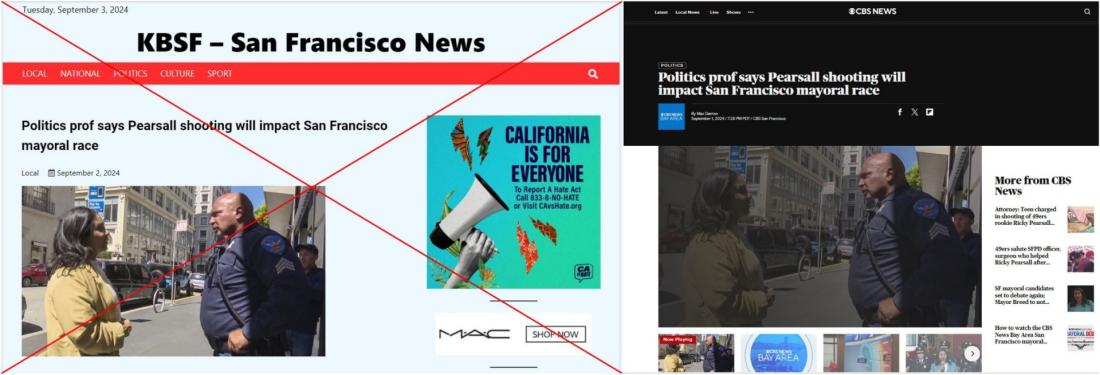Share article on Facebook
Screen dimensions: 1100x375
point(900,112)
